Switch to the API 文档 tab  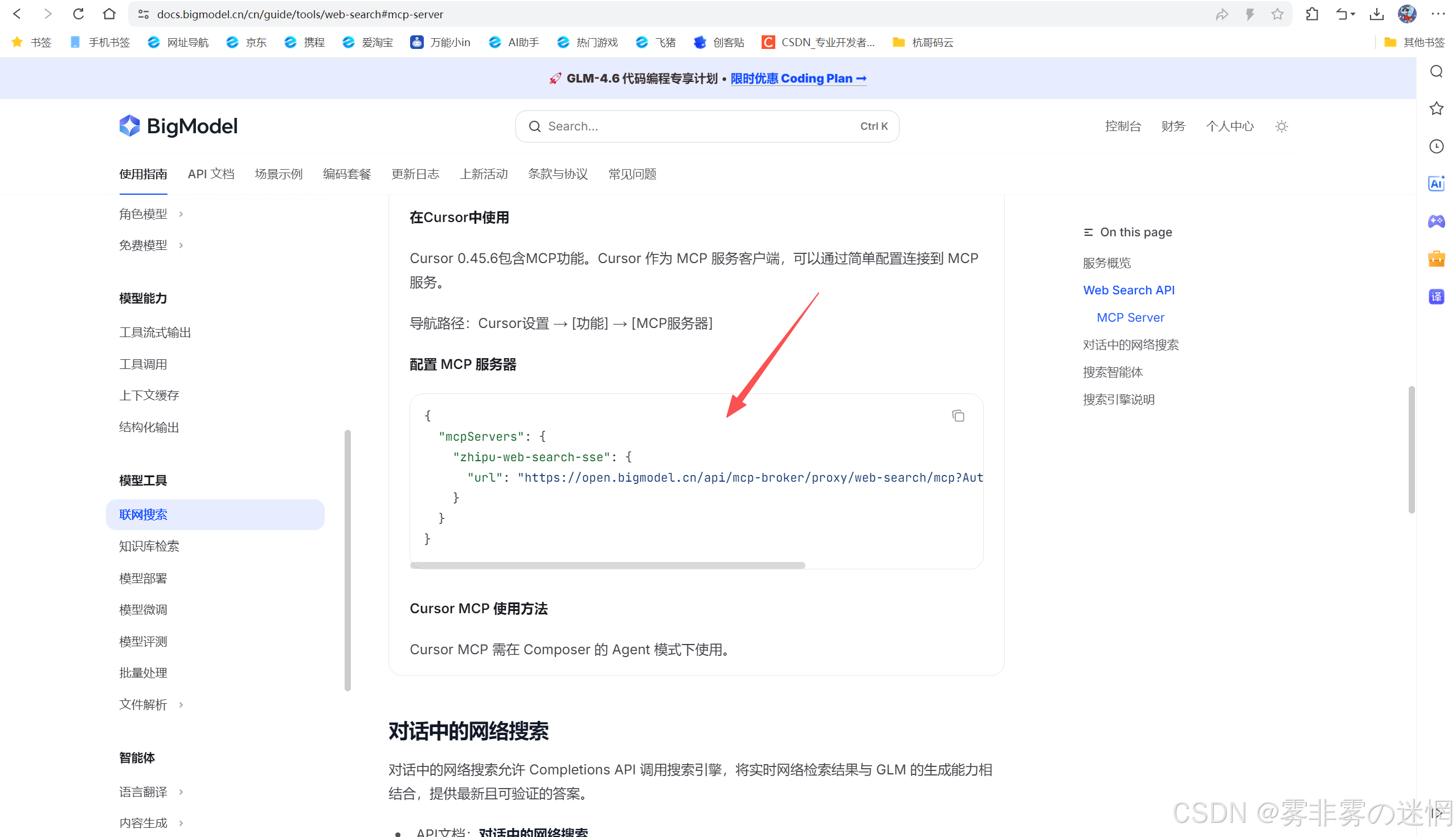pos(211,174)
